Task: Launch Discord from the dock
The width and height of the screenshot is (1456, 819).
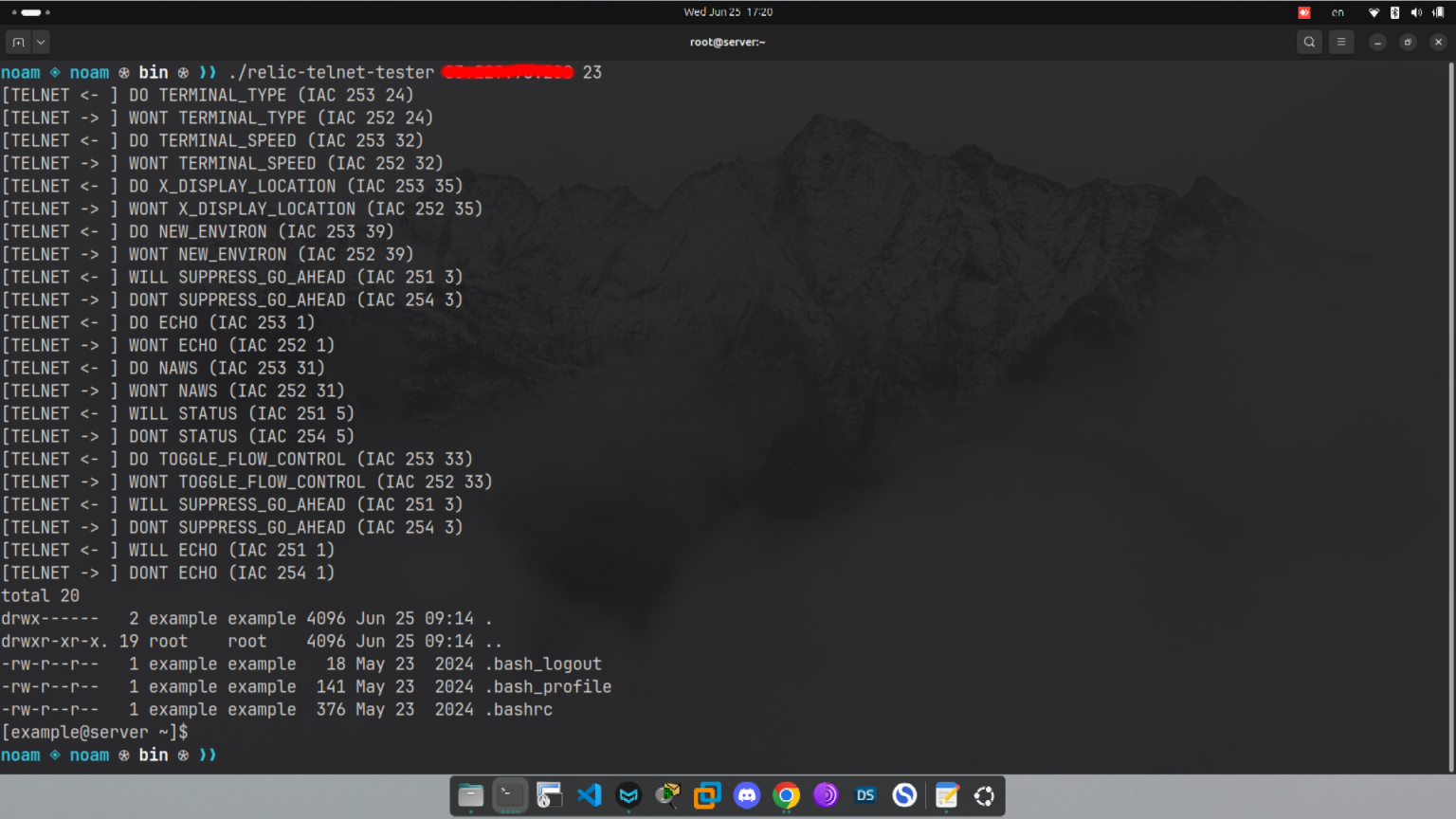Action: [747, 795]
